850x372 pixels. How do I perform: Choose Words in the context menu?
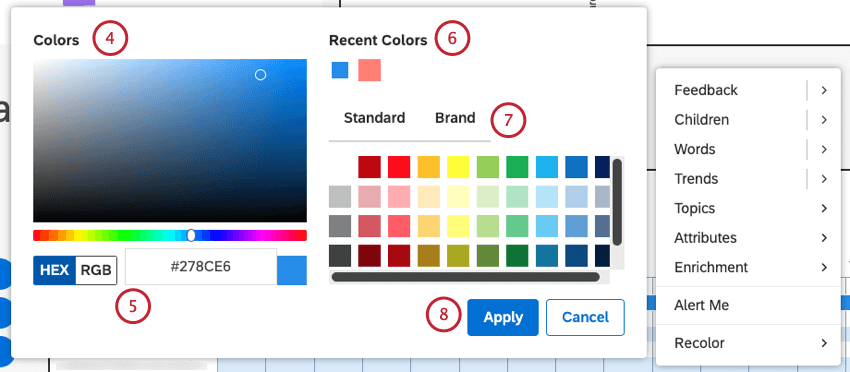(x=694, y=149)
